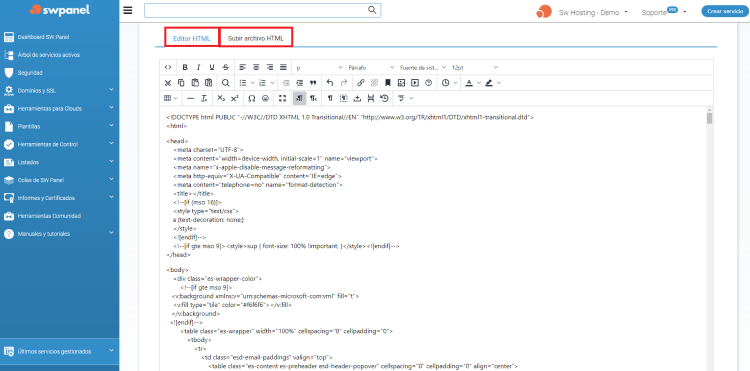Decrease the indent
The width and height of the screenshot is (750, 371).
[x=286, y=83]
